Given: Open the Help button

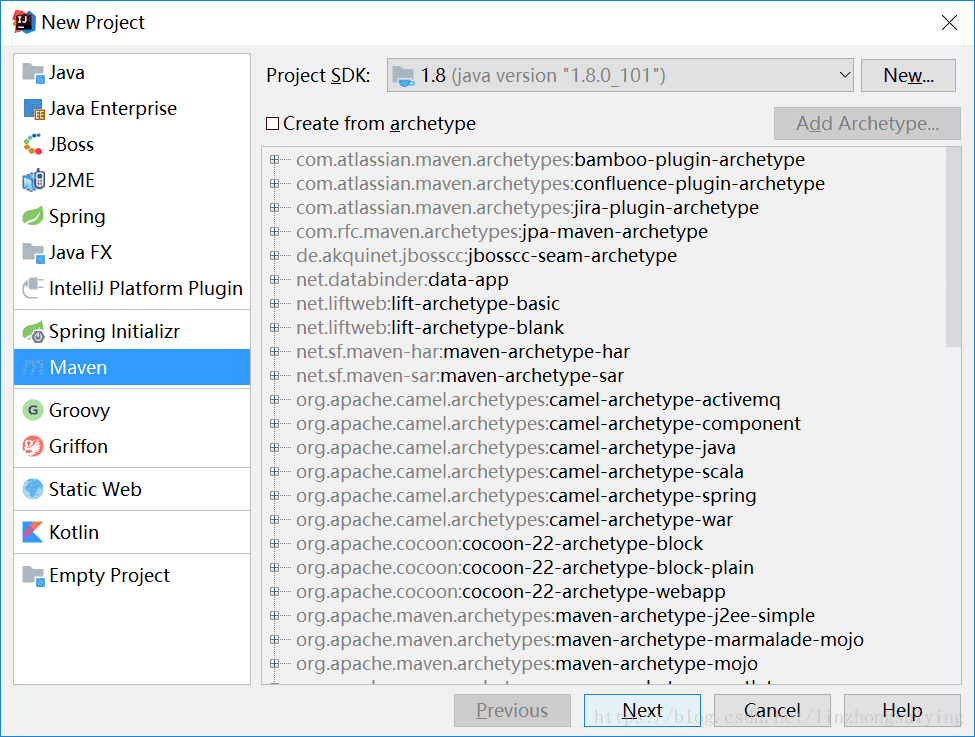Looking at the screenshot, I should click(x=902, y=710).
